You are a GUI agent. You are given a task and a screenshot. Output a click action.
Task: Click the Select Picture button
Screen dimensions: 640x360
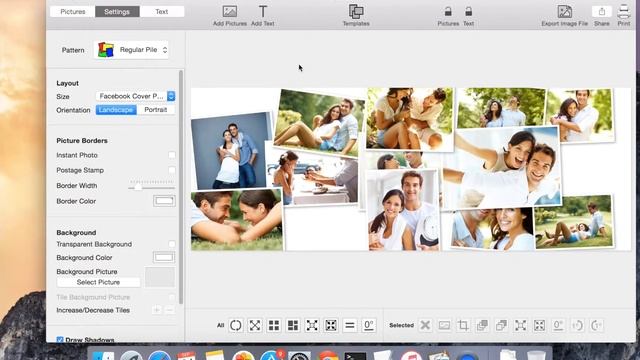tap(98, 282)
